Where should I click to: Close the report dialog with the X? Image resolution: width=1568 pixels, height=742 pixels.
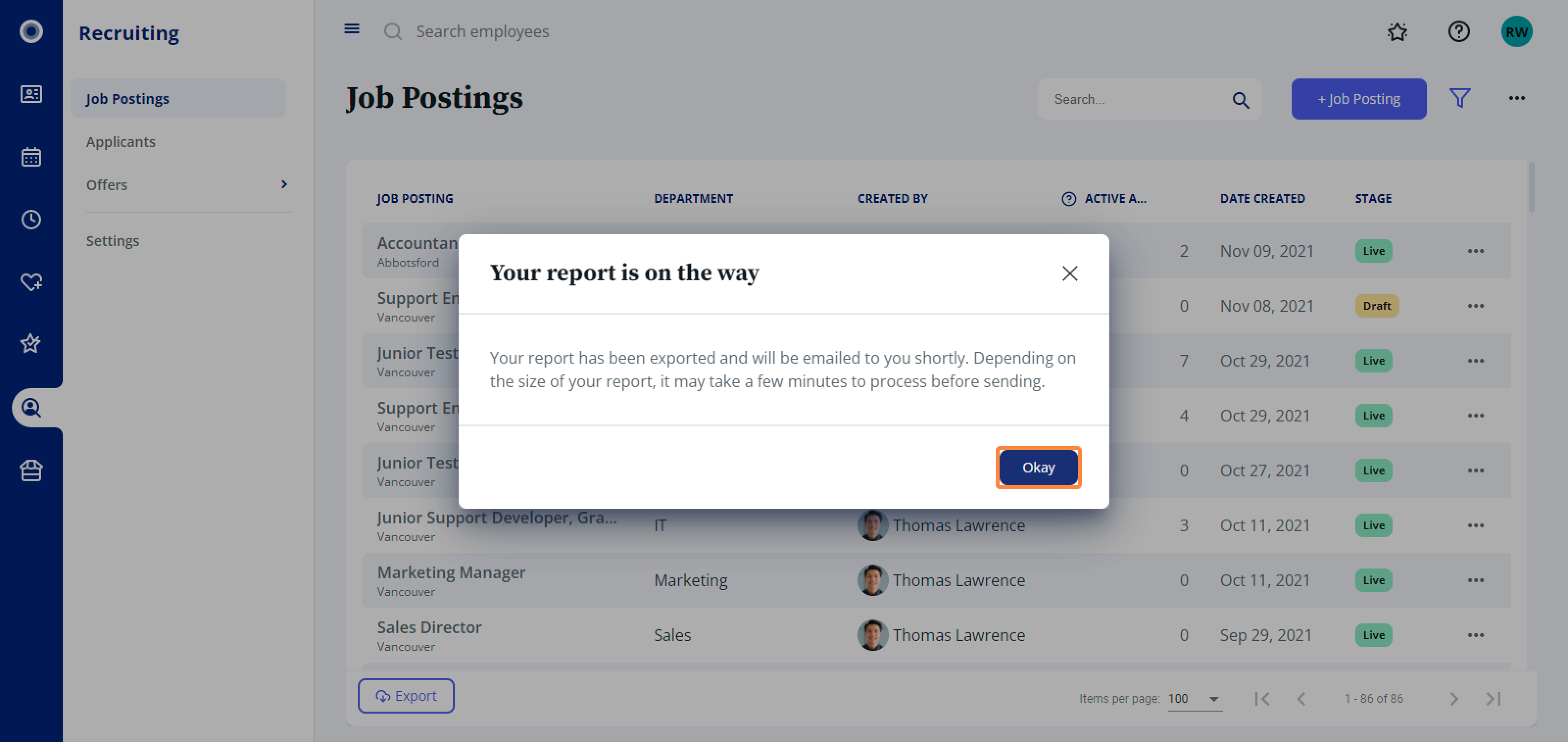click(1070, 273)
